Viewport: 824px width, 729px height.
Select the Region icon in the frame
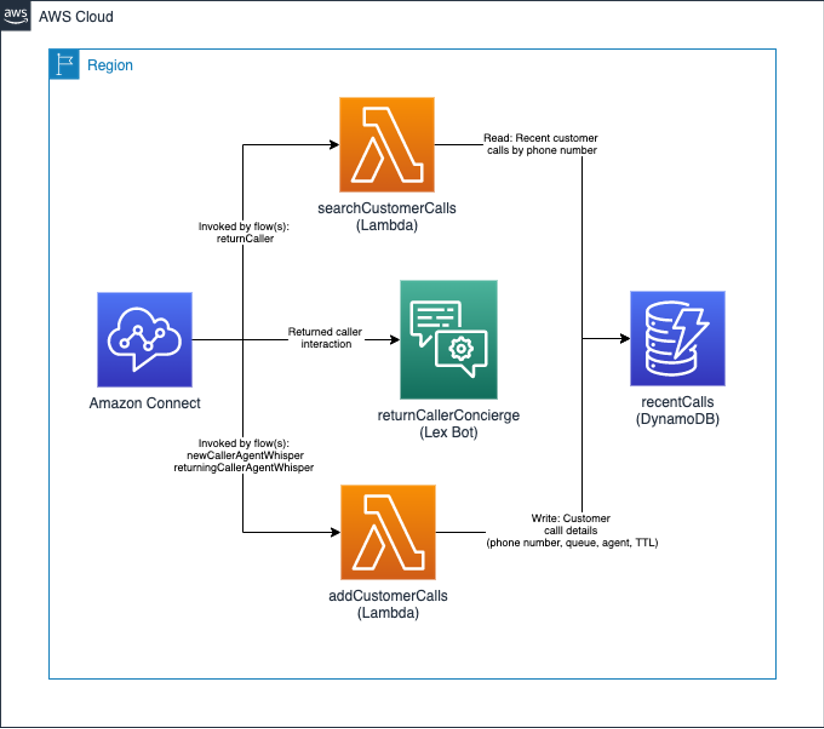66,65
